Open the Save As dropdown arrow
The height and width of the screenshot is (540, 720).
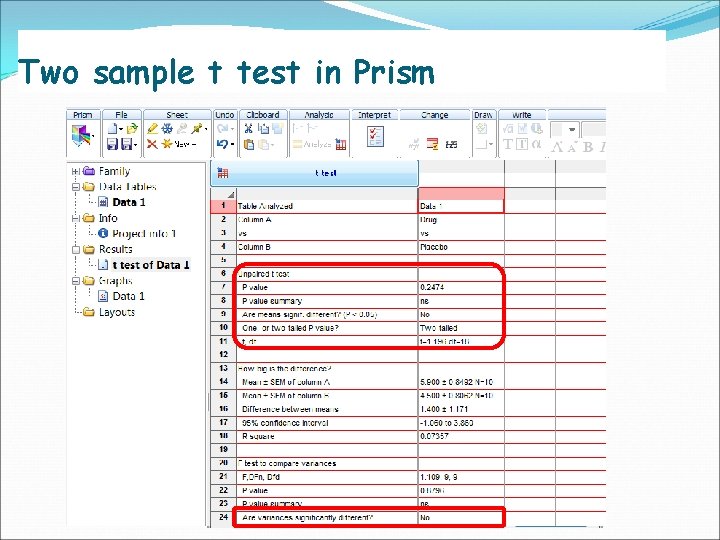pyautogui.click(x=135, y=145)
